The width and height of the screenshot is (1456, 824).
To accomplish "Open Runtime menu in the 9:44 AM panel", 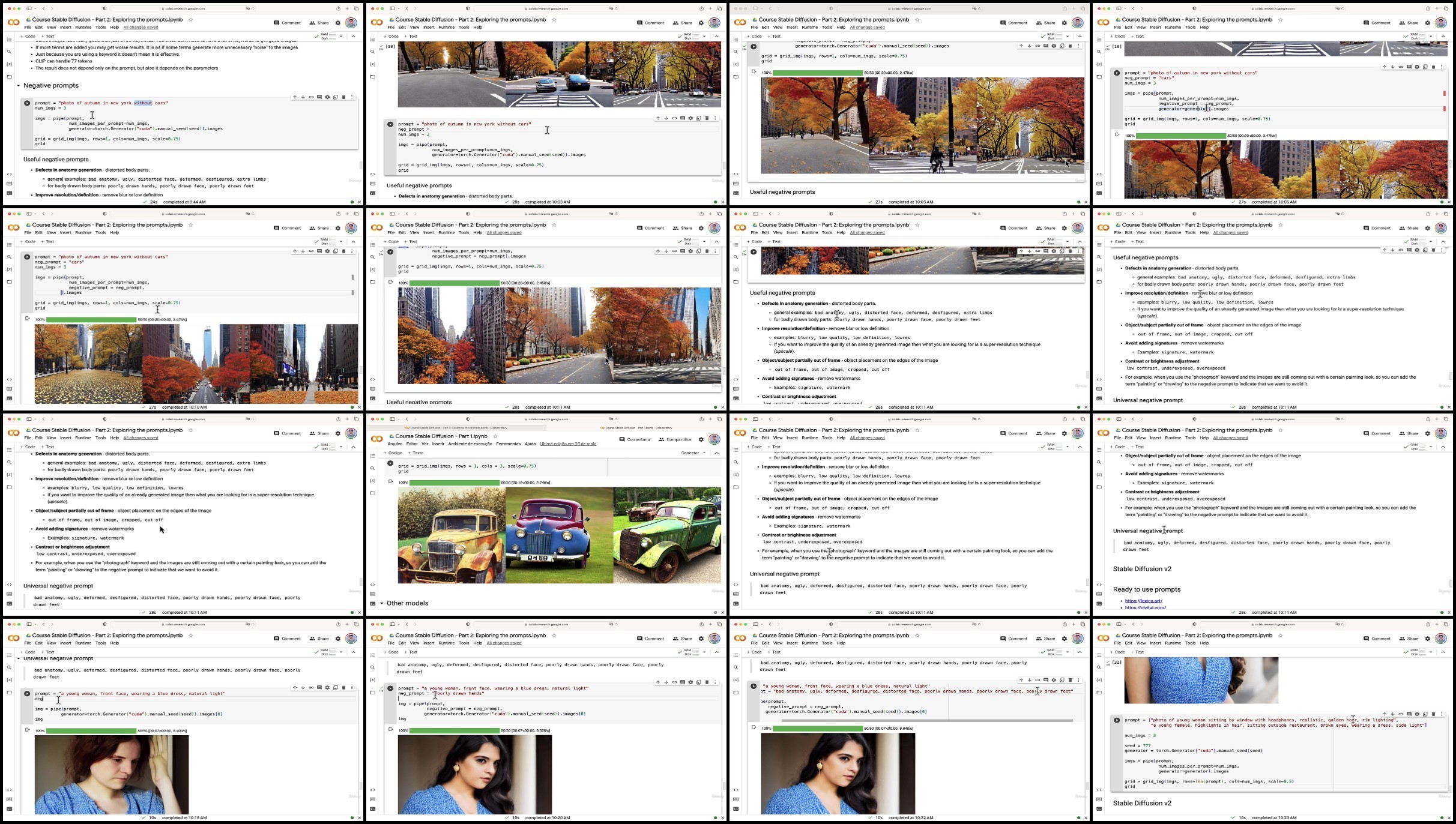I will (83, 28).
